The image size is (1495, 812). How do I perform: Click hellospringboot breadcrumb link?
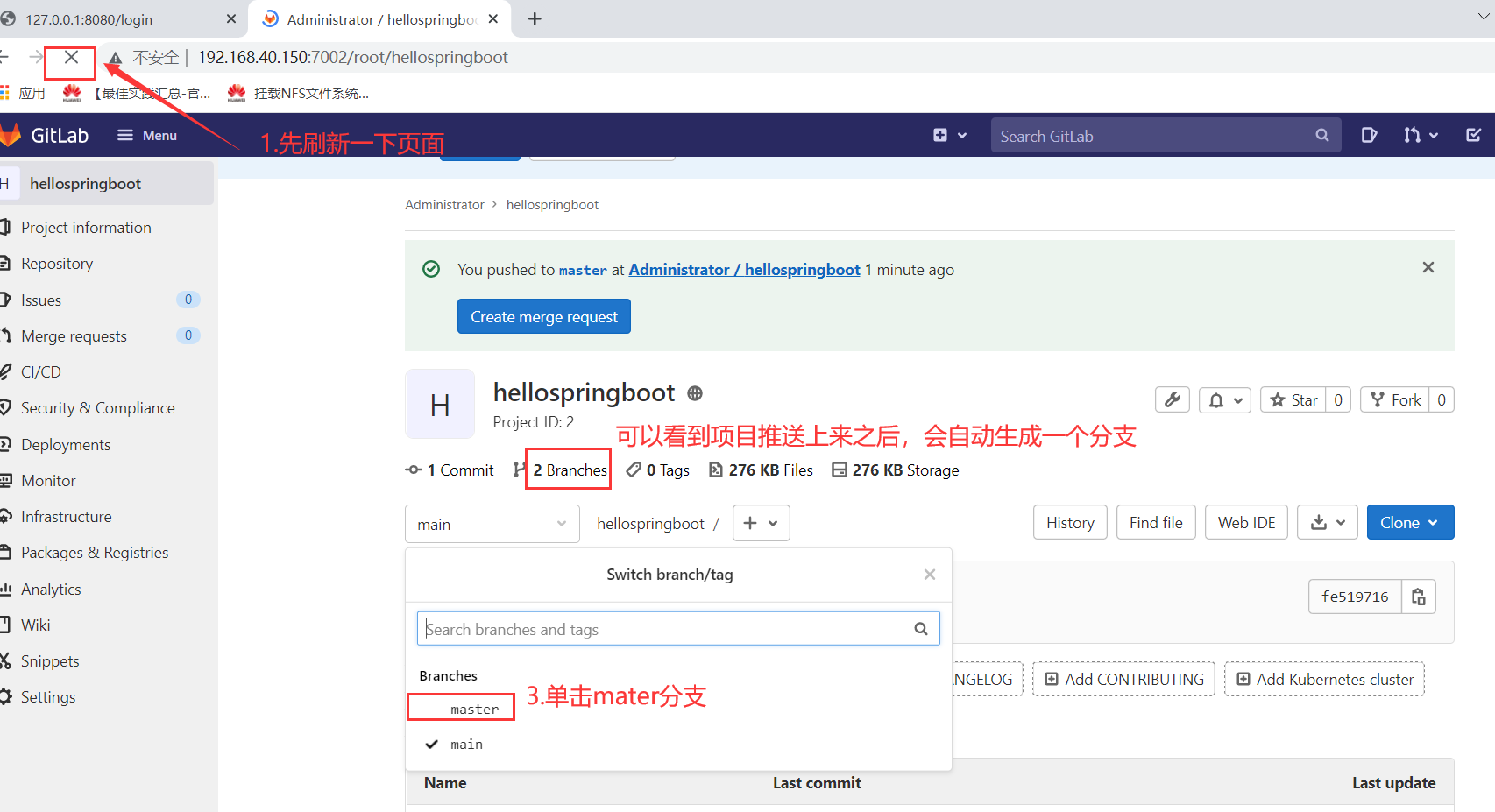(x=552, y=204)
